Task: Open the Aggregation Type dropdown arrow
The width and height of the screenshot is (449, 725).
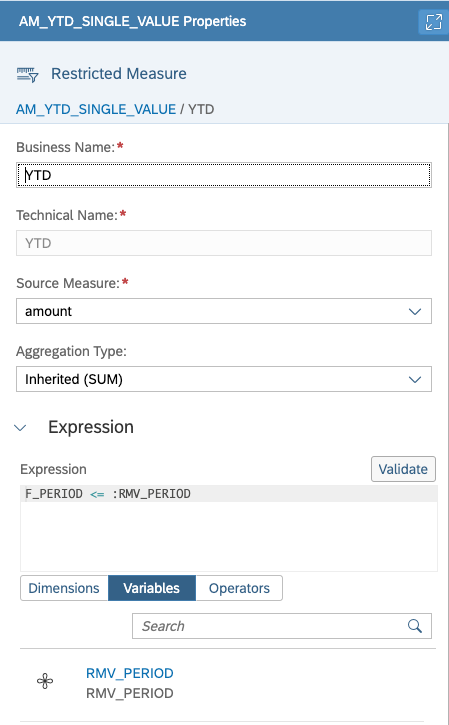Action: tap(415, 380)
